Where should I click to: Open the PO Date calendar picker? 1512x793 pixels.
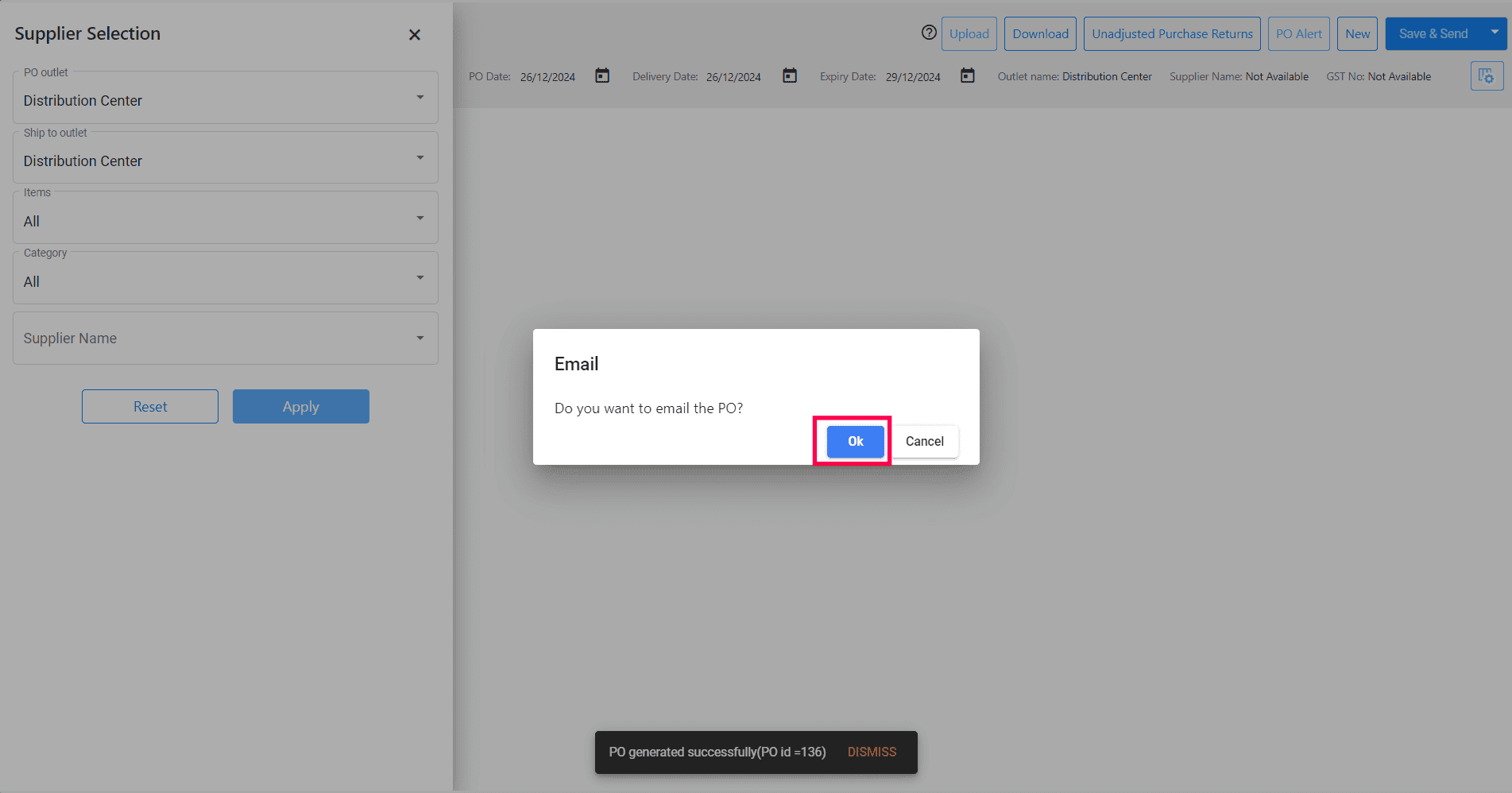602,75
